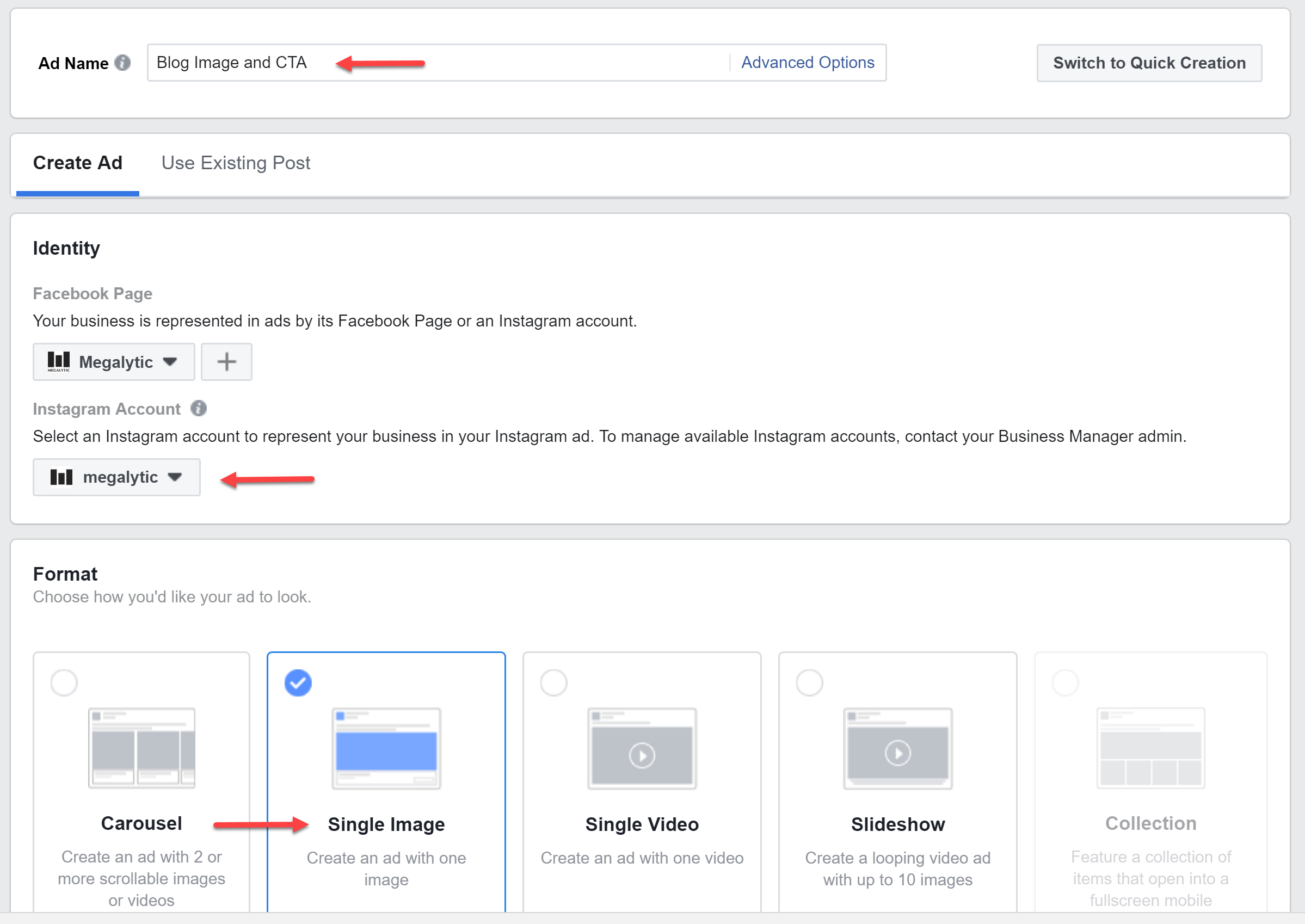Click the Switch to Quick Creation button

(x=1149, y=63)
